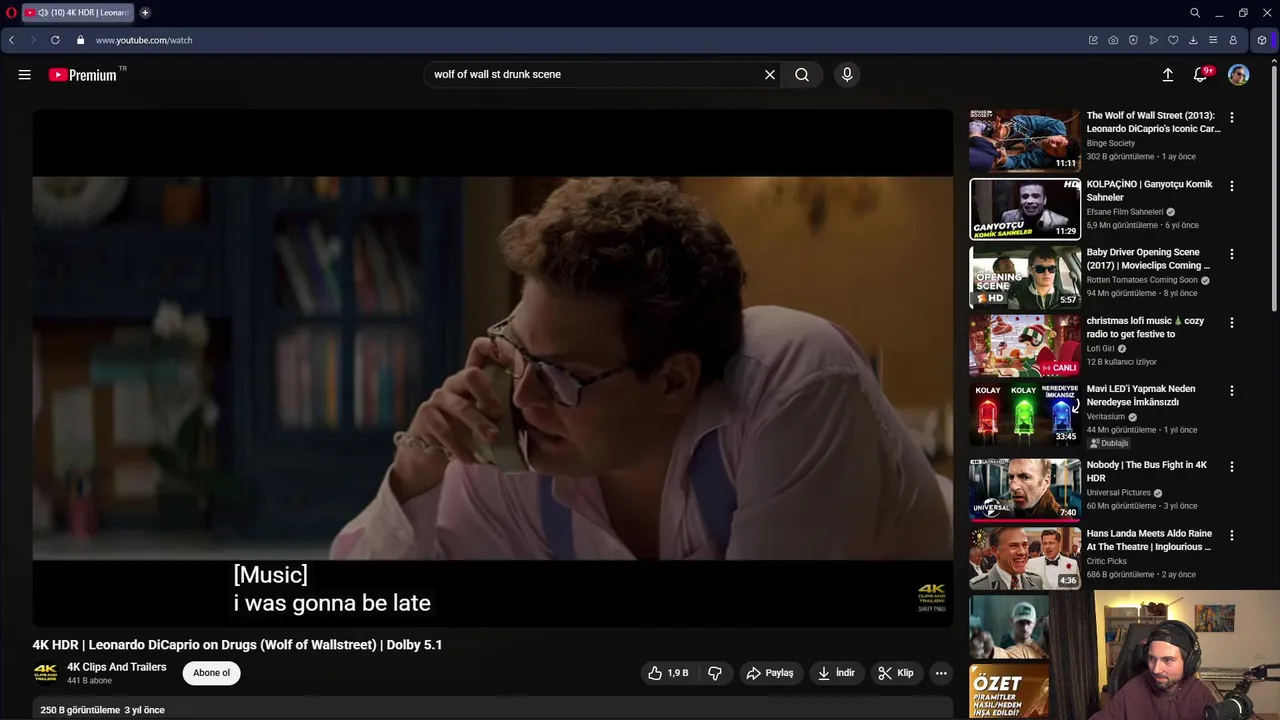Dislike the video with thumbs down
This screenshot has height=720, width=1280.
coord(714,673)
